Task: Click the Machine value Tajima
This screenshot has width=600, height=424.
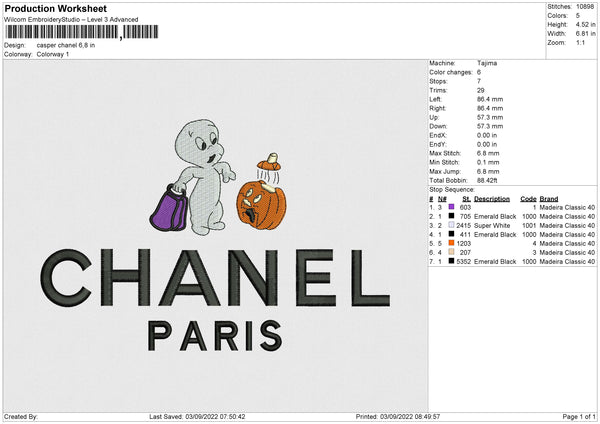Action: [x=487, y=63]
